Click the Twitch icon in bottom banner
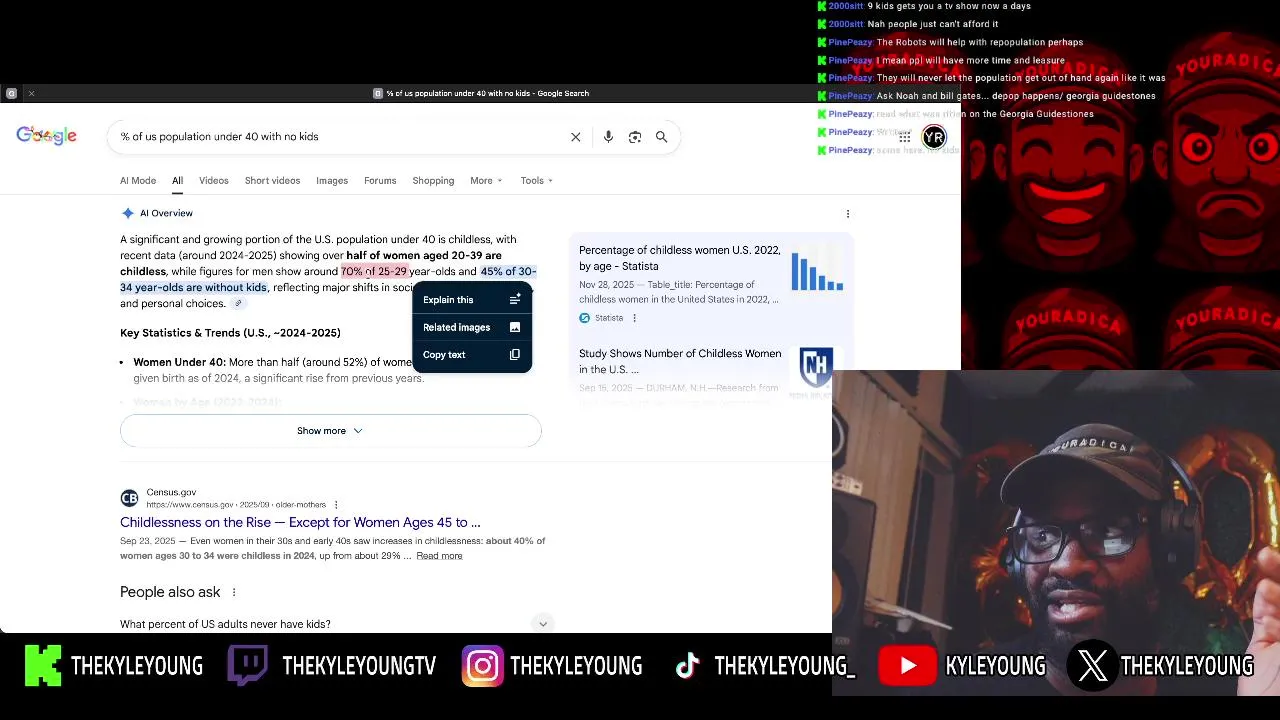The height and width of the screenshot is (720, 1280). click(247, 666)
